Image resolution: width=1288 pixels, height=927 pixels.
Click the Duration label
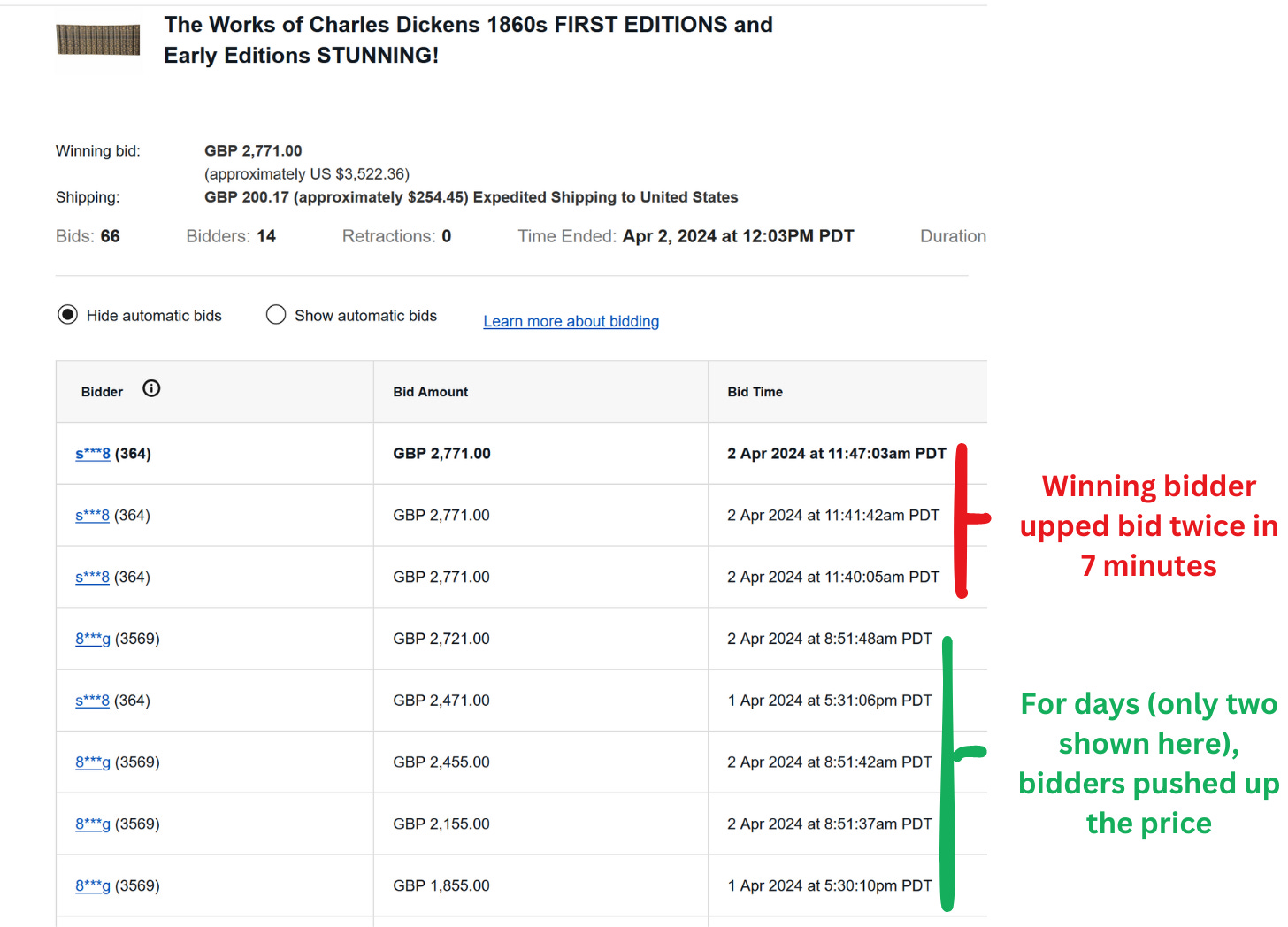[953, 236]
